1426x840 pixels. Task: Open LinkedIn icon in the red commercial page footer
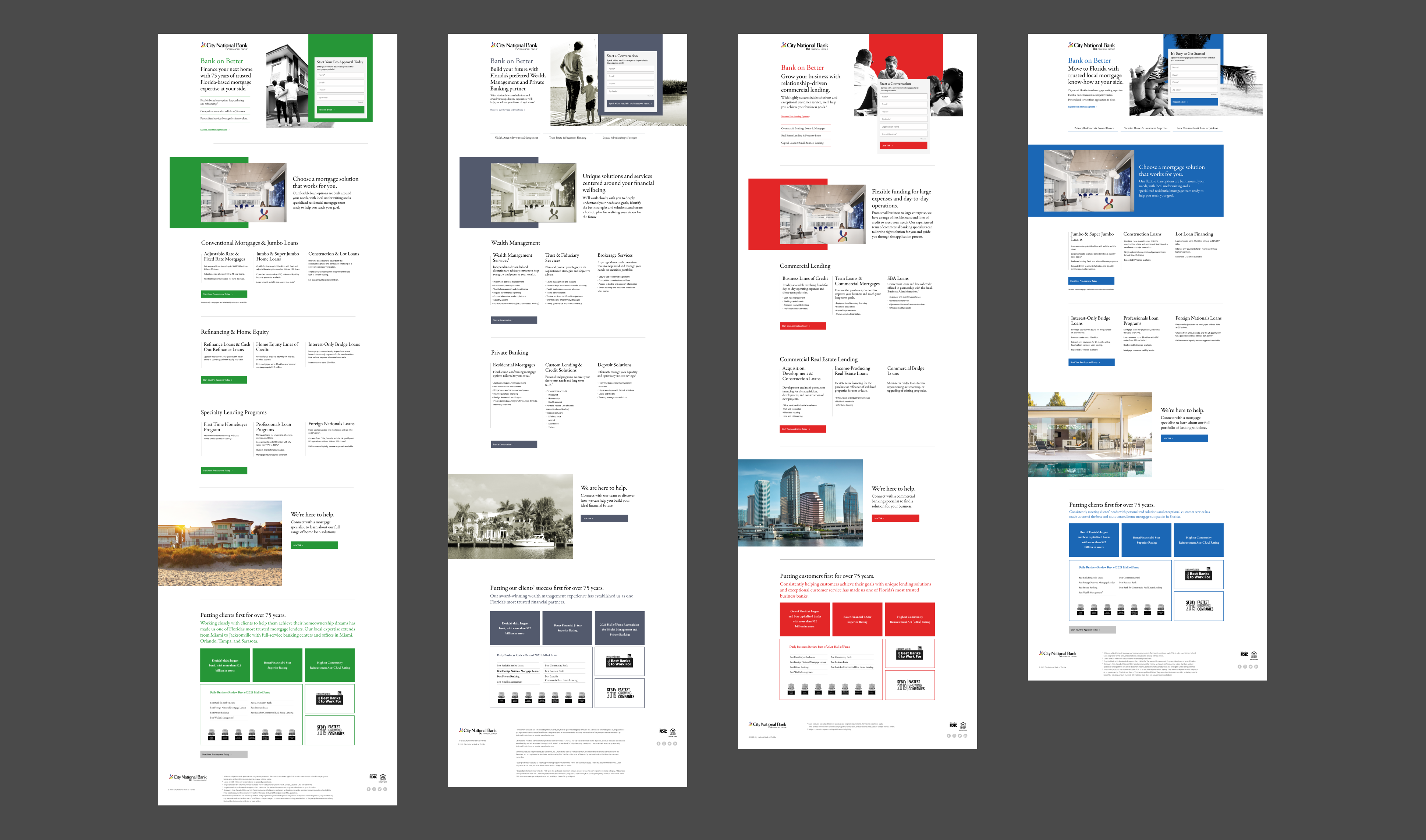click(x=966, y=736)
